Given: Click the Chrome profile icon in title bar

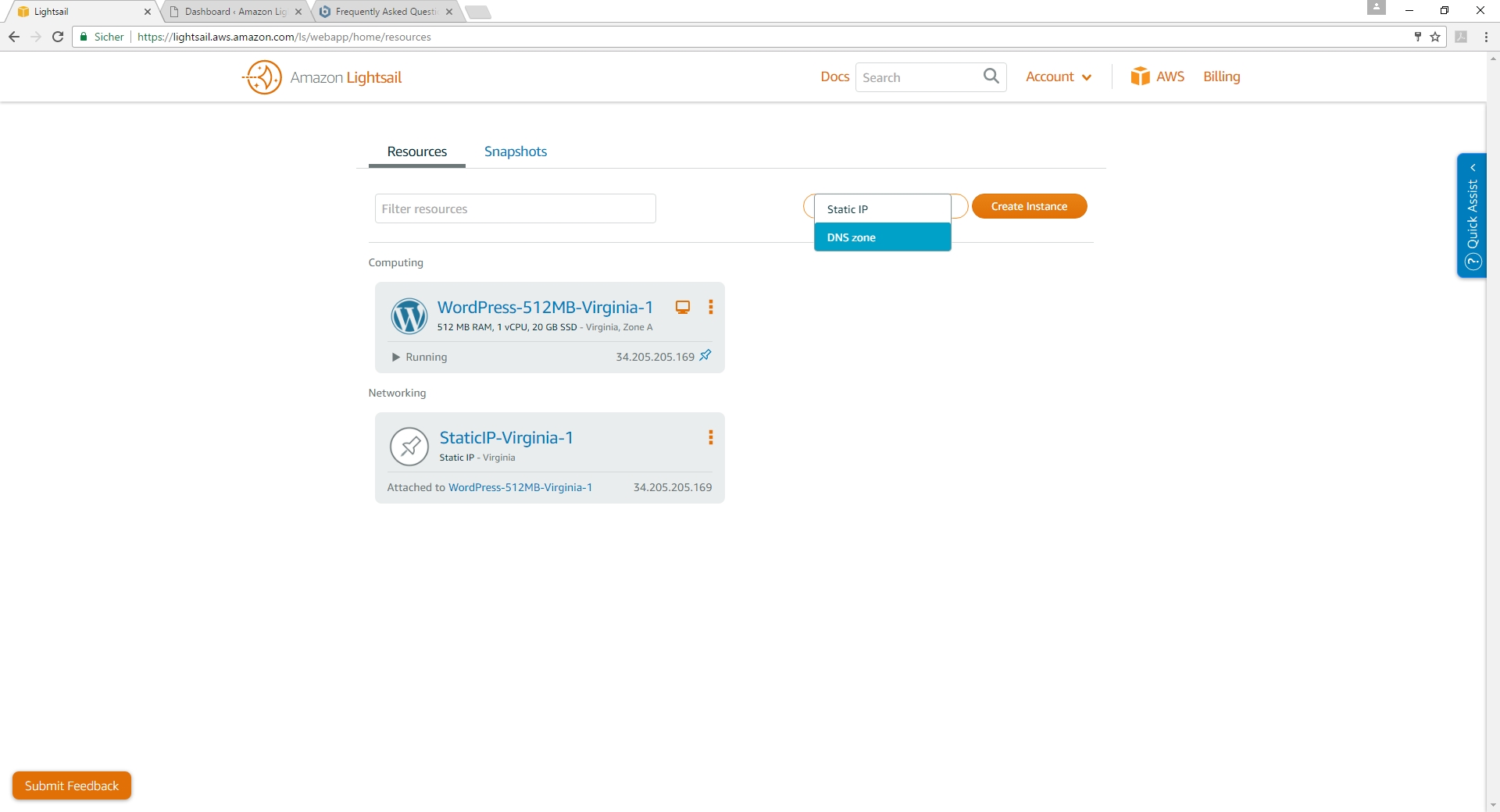Looking at the screenshot, I should click(1377, 8).
